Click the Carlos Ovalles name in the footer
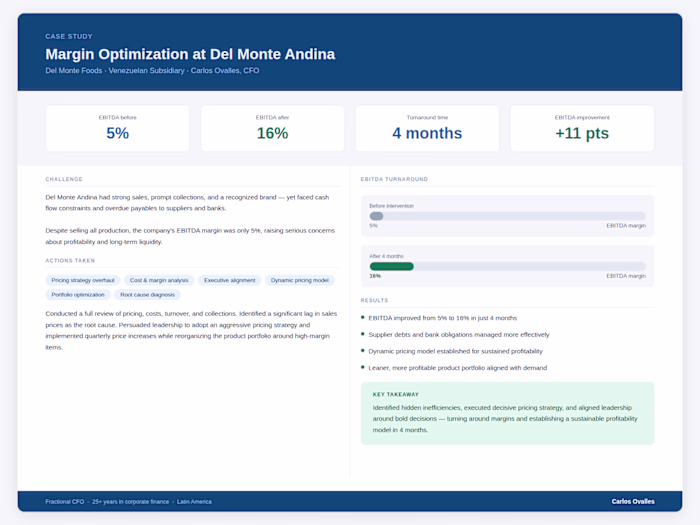The width and height of the screenshot is (700, 525). click(633, 502)
